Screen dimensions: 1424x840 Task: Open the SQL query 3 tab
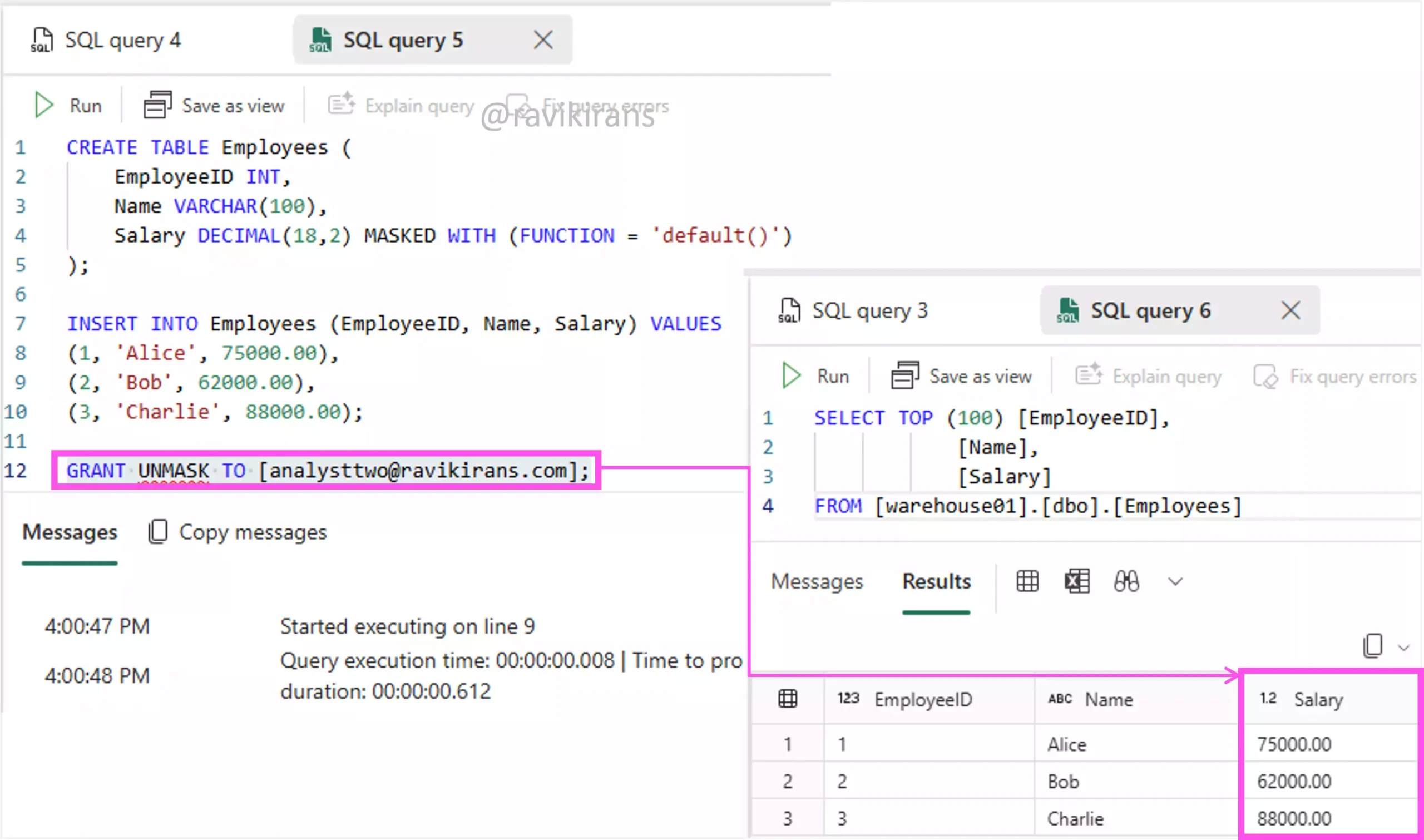point(853,311)
